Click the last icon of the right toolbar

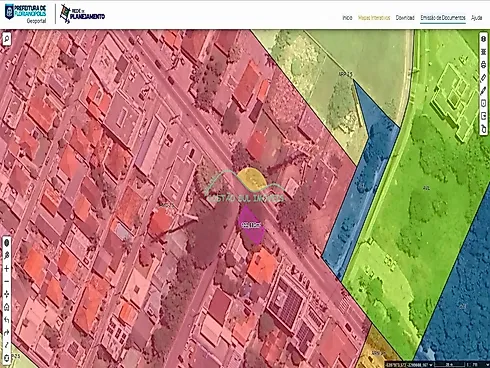(x=484, y=129)
